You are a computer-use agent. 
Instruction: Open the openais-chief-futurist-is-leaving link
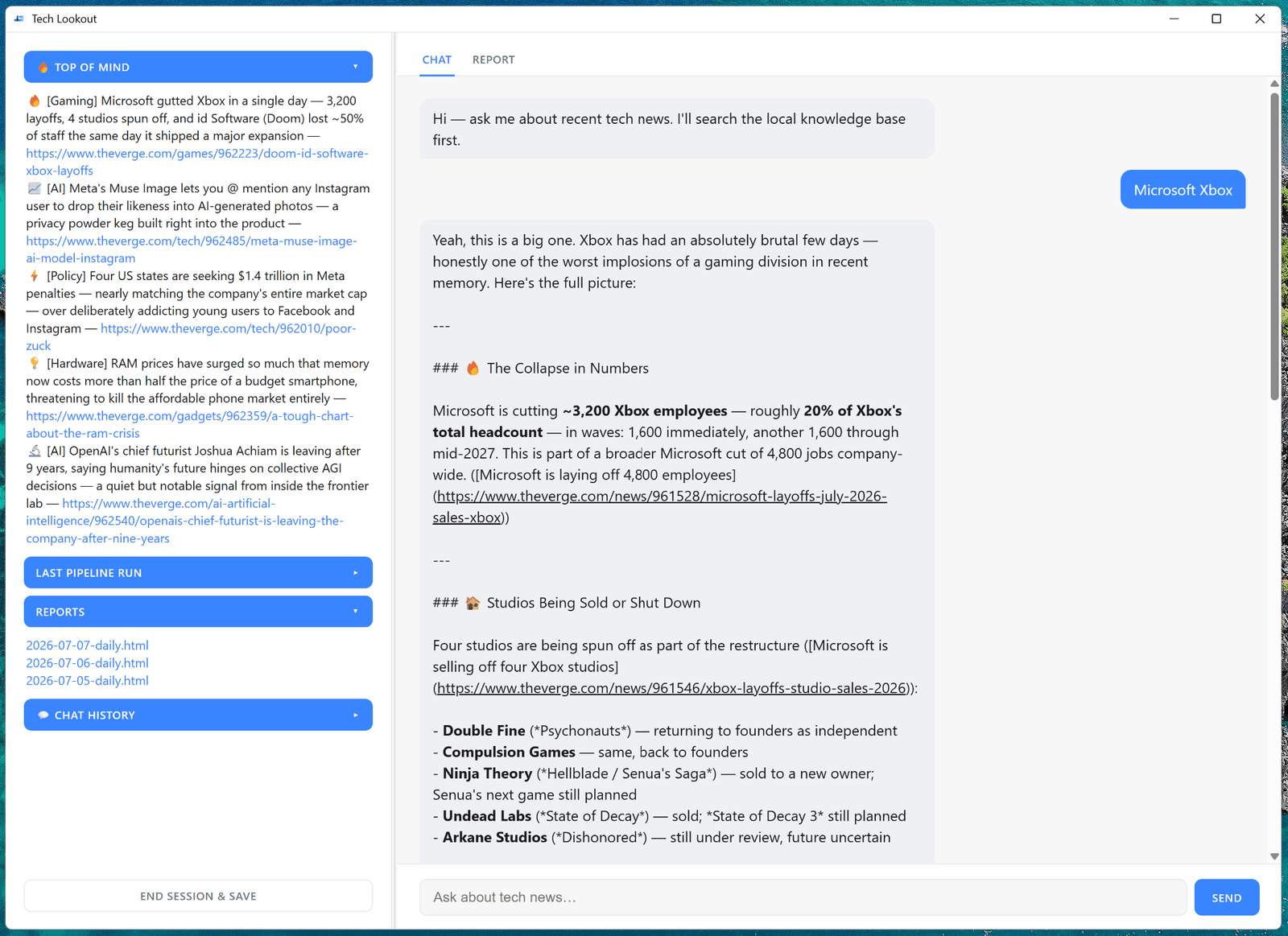click(x=185, y=521)
